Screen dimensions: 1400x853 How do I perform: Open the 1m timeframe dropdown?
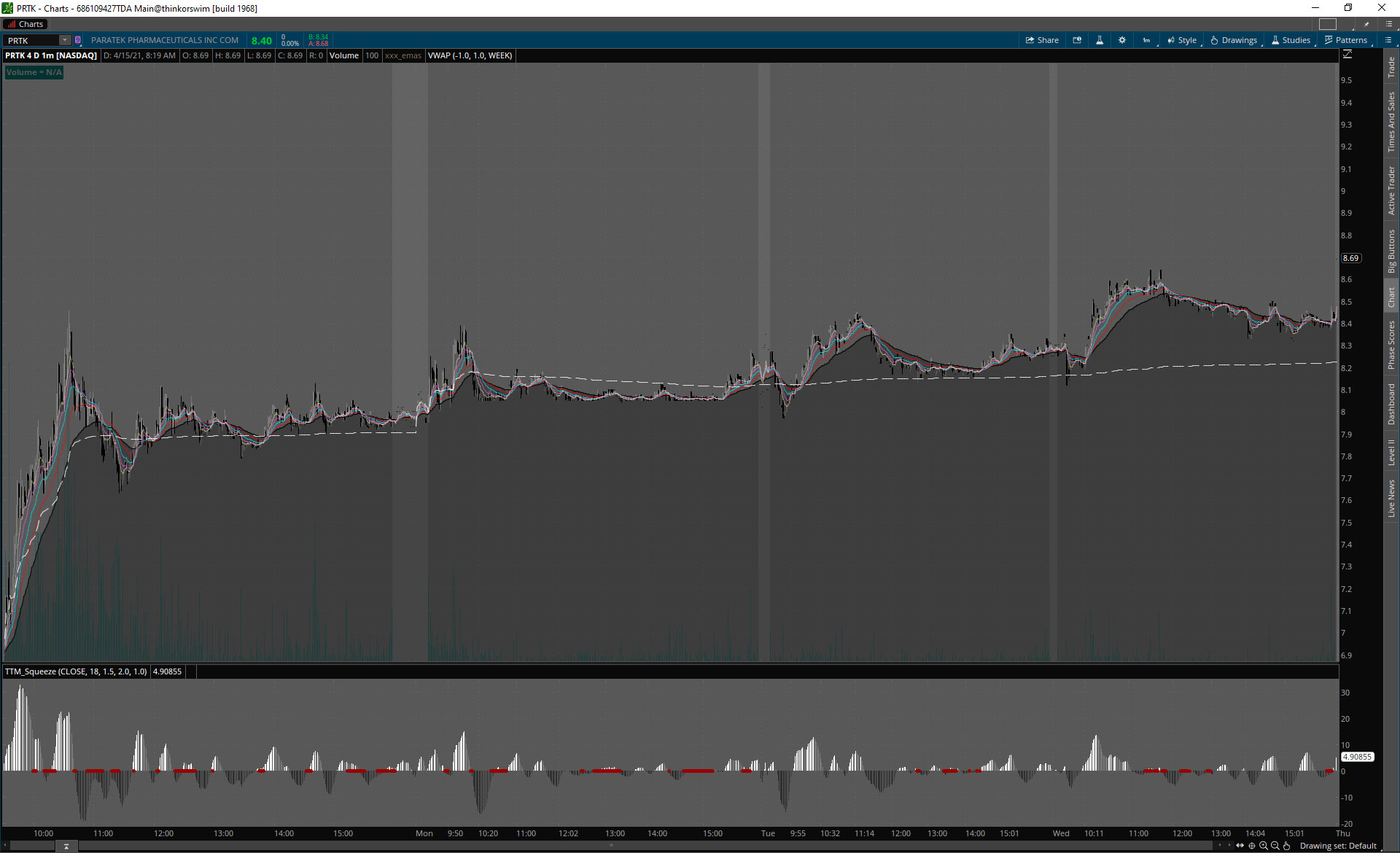[1147, 40]
